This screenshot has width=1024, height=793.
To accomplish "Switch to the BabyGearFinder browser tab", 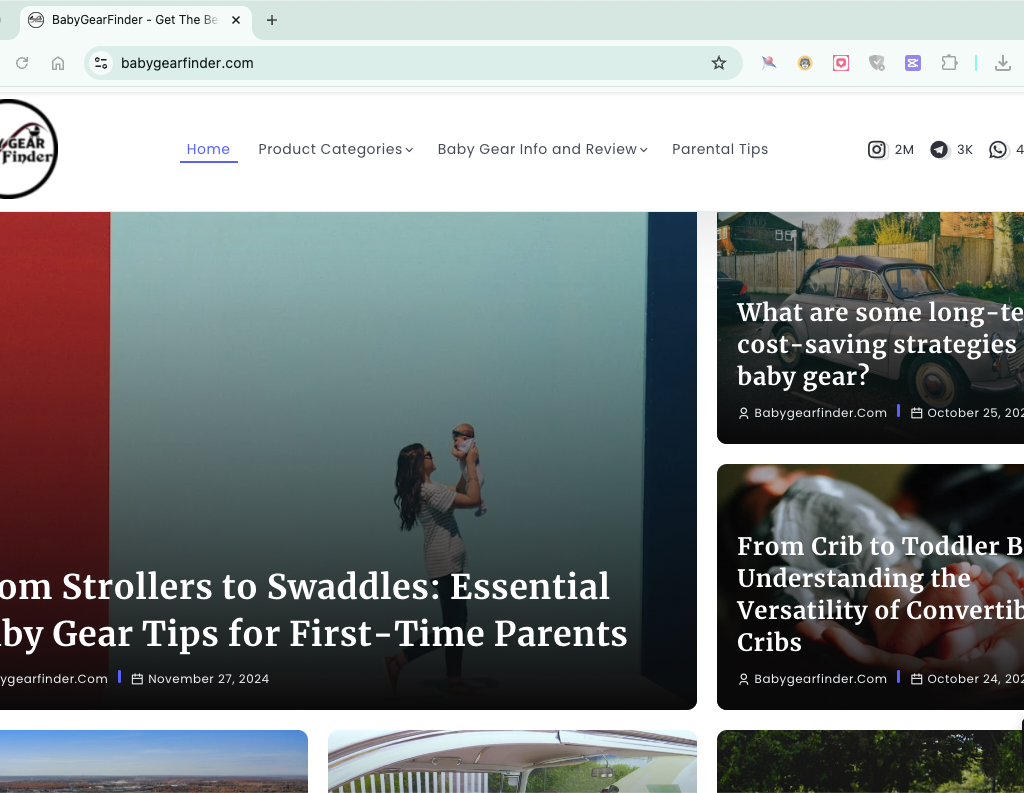I will click(x=130, y=20).
